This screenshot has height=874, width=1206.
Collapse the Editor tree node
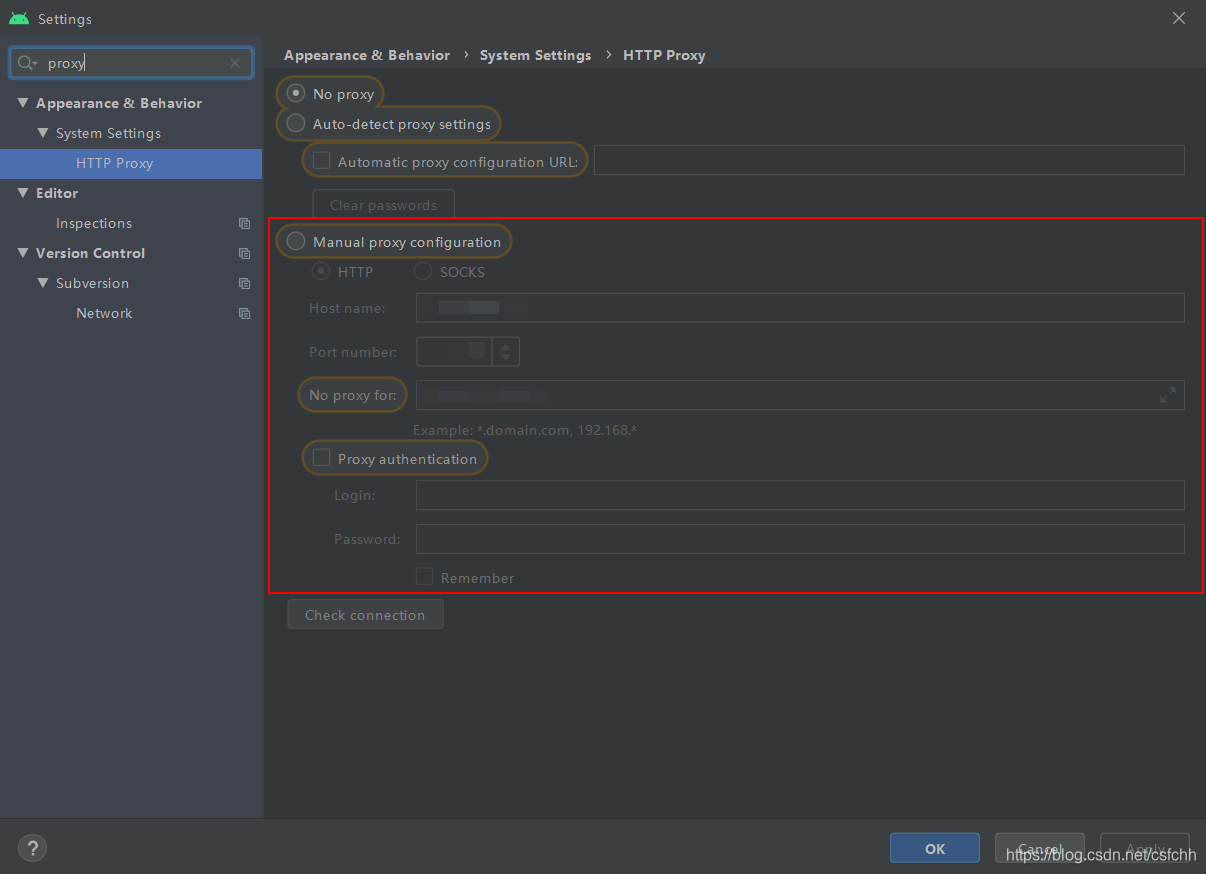22,193
